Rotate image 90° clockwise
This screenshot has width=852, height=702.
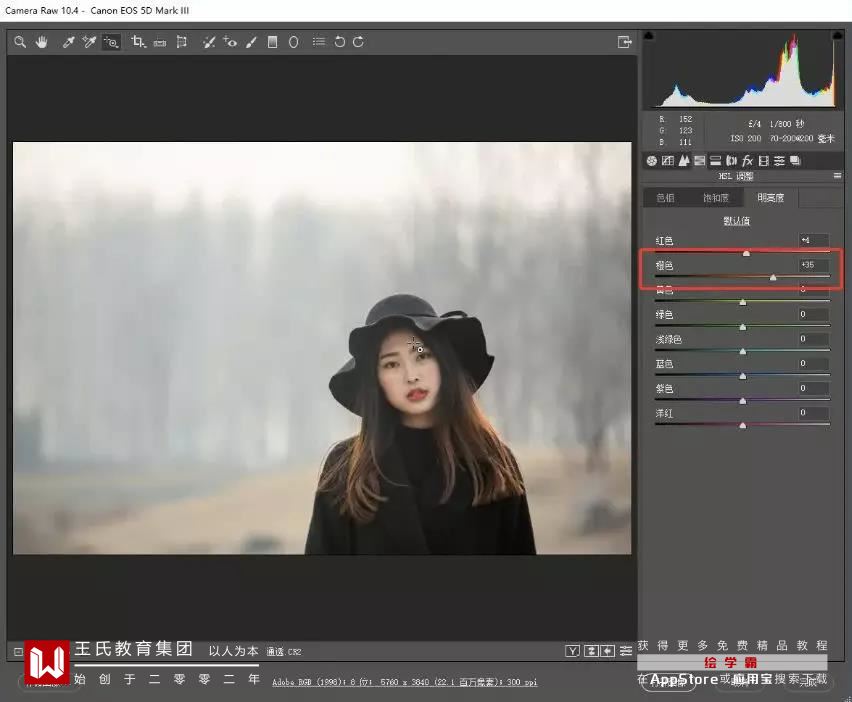coord(358,42)
